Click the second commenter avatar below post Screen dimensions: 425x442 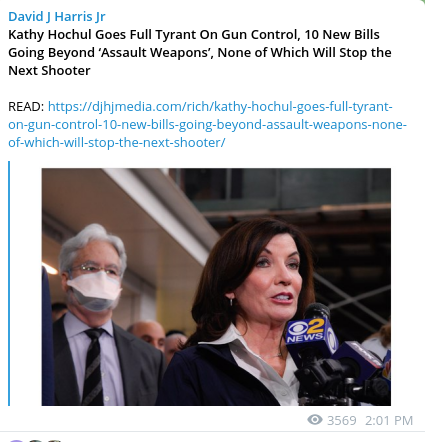[x=36, y=441]
